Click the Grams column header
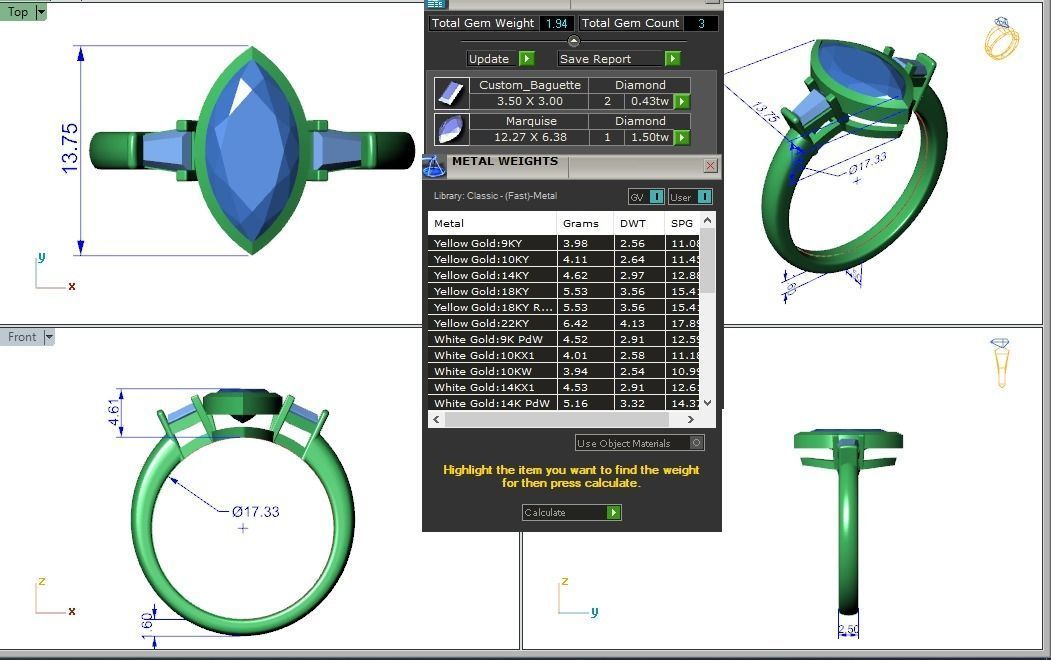 point(585,223)
